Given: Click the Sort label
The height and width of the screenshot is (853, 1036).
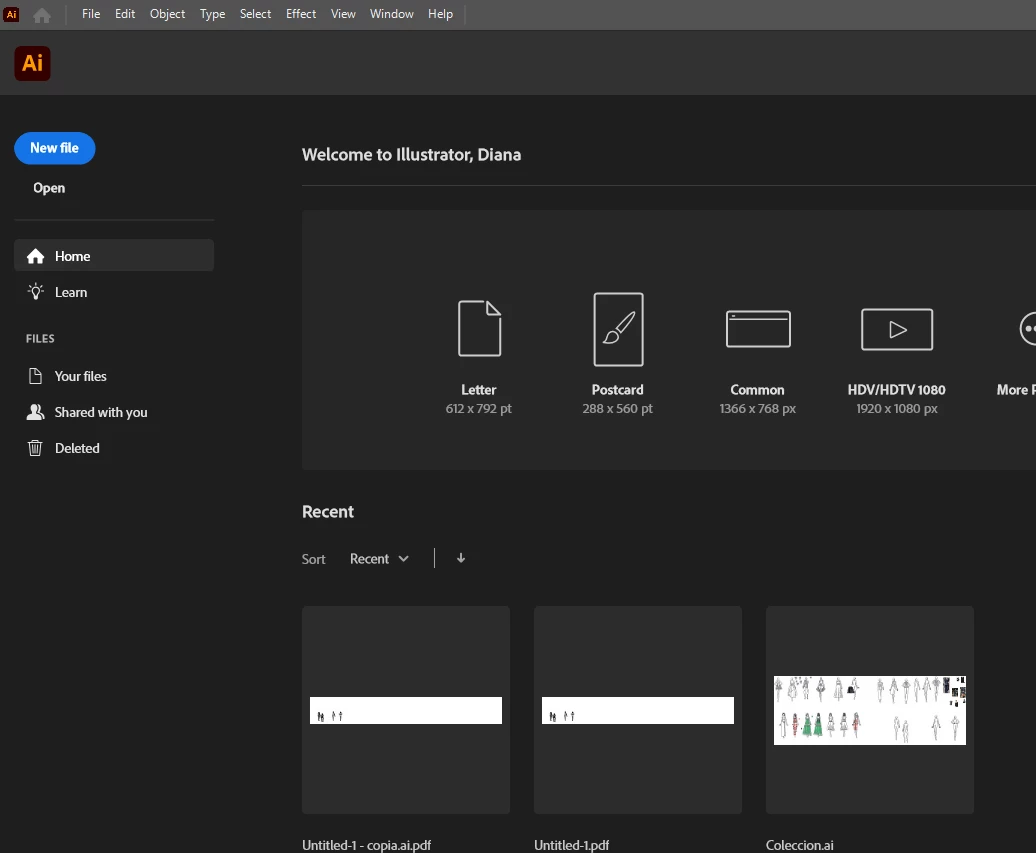Looking at the screenshot, I should pyautogui.click(x=314, y=559).
